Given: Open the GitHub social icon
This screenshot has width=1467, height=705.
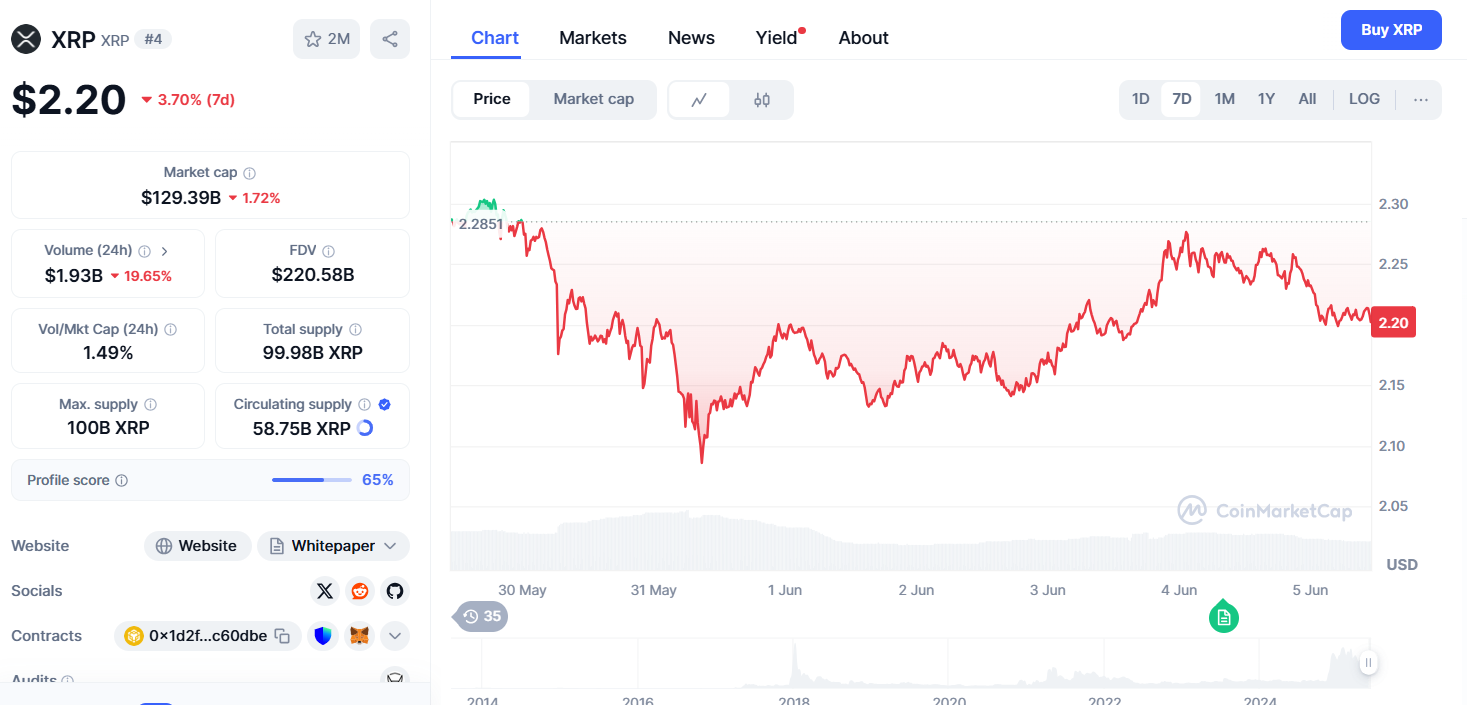Looking at the screenshot, I should tap(395, 591).
